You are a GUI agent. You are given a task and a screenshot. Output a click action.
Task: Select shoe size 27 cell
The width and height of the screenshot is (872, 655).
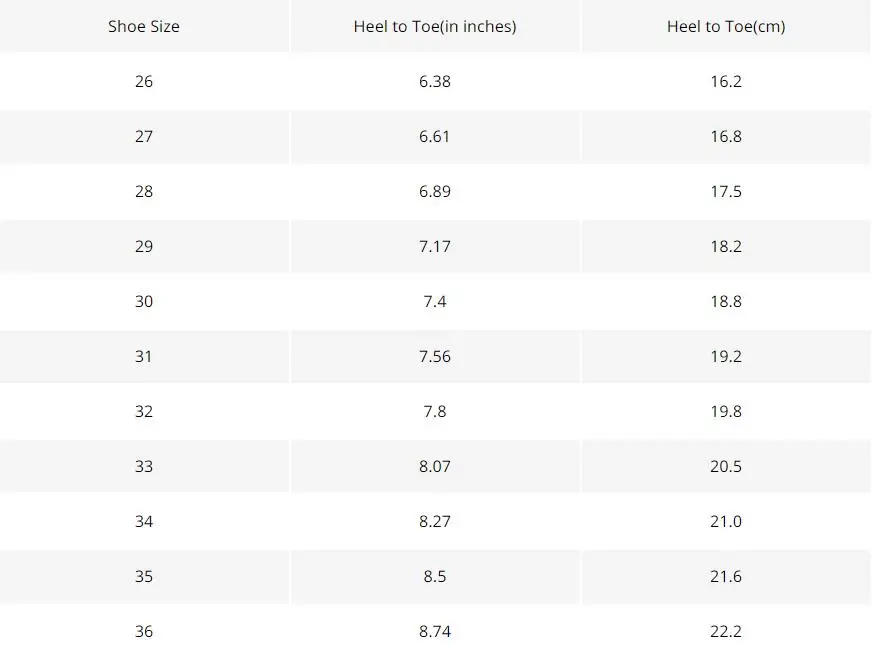point(143,136)
